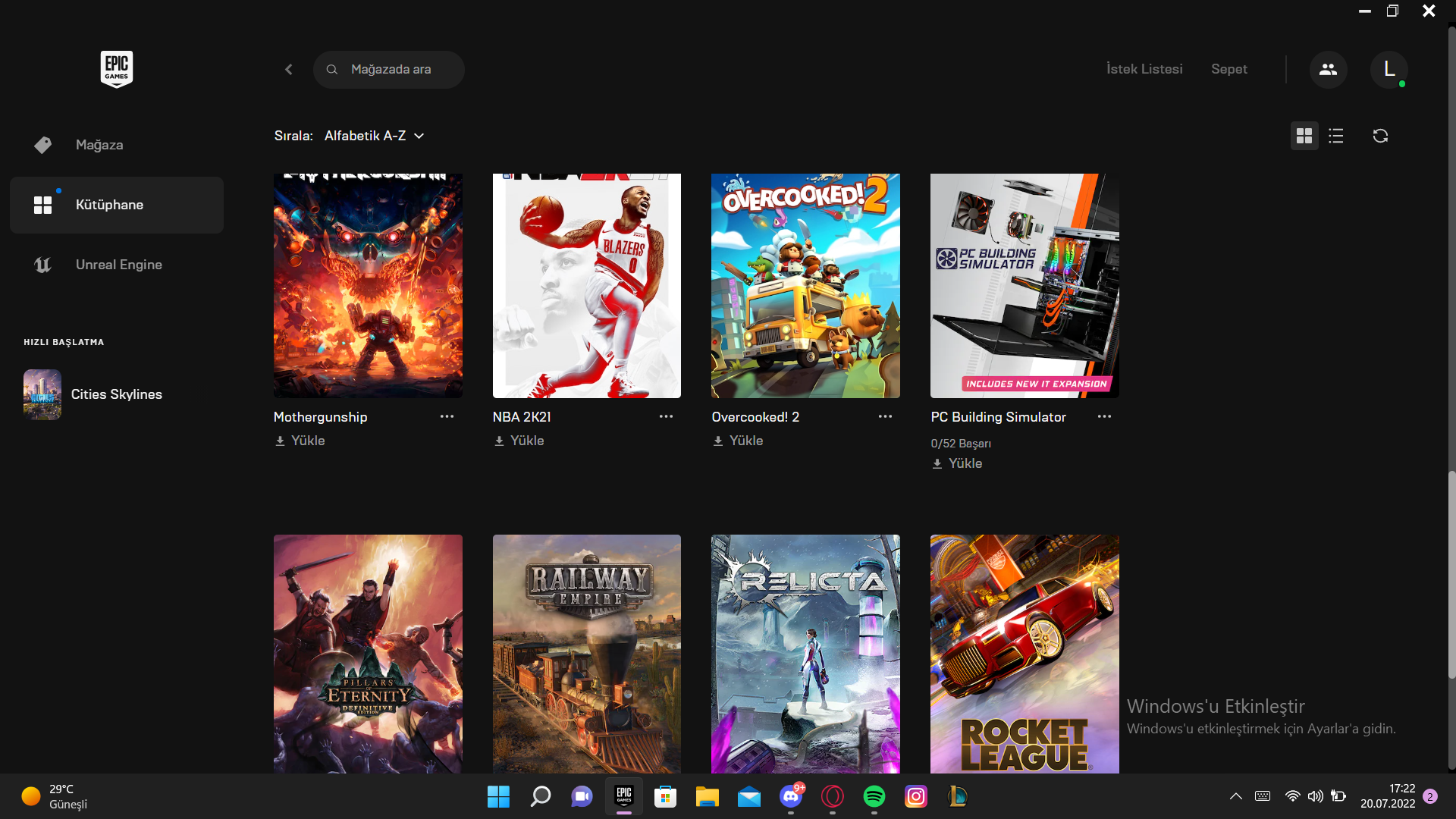Click the Epic Games taskbar icon

point(623,796)
